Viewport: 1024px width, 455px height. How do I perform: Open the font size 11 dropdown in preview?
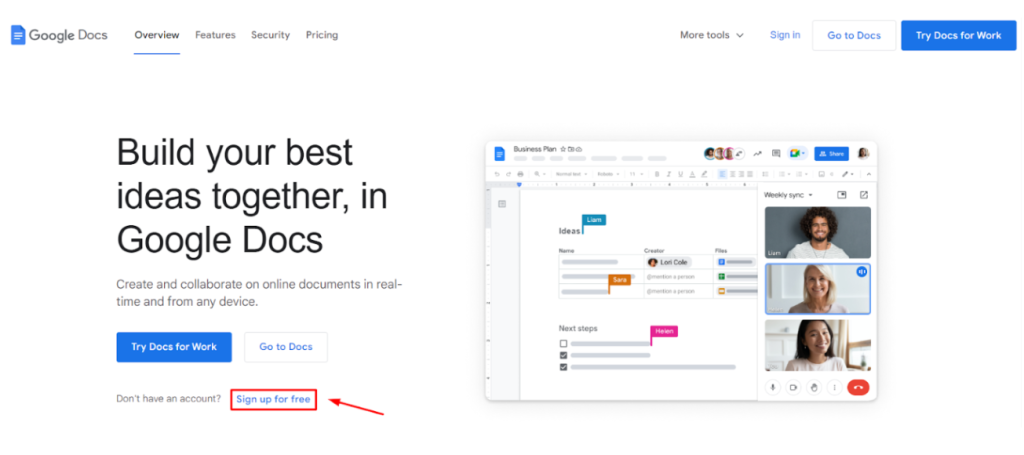point(636,174)
